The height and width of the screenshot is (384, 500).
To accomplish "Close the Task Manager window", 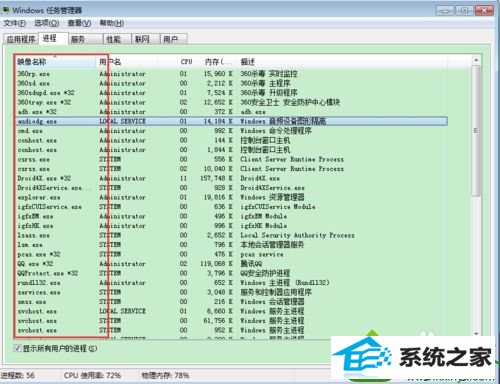I will tap(484, 11).
